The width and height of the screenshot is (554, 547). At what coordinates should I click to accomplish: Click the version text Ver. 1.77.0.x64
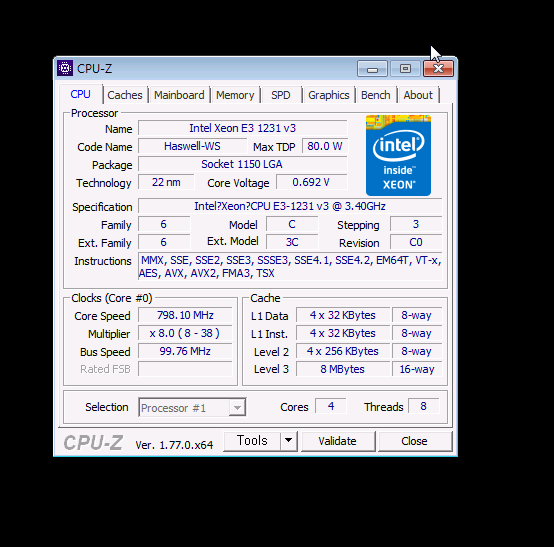coord(174,445)
